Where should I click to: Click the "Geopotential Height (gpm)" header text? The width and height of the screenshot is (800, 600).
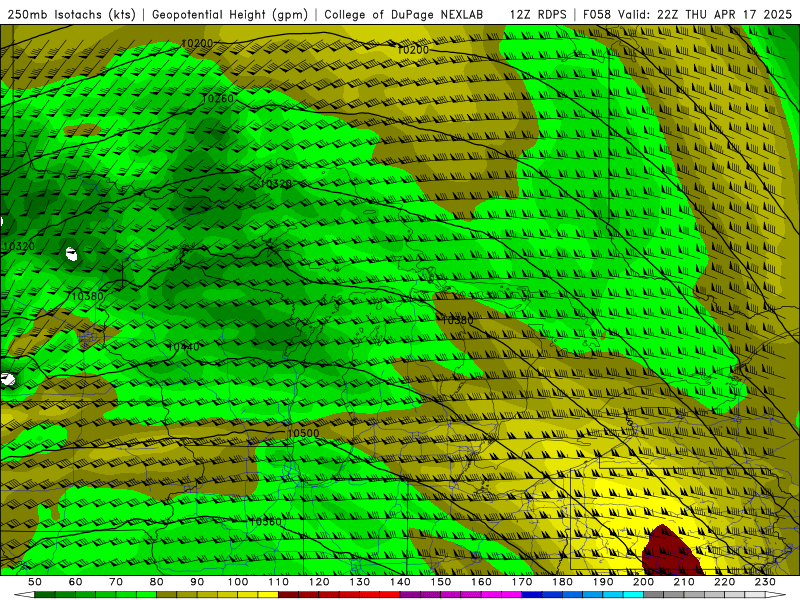tap(230, 14)
